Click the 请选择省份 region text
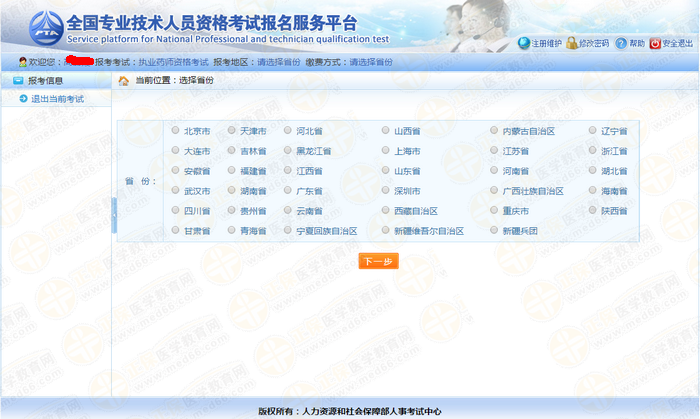 tap(278, 62)
